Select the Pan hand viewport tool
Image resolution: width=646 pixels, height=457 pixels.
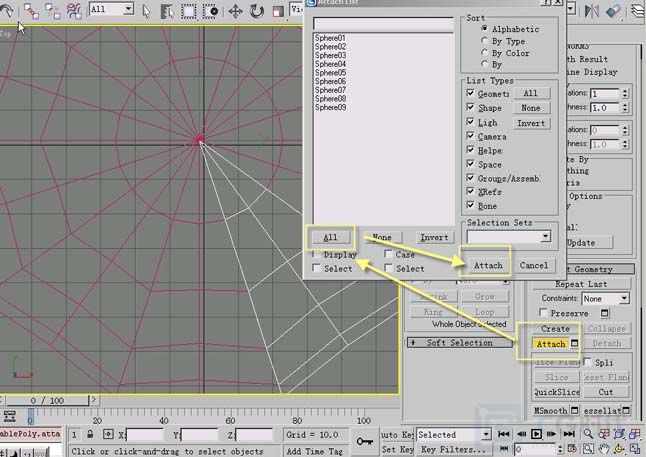(604, 448)
